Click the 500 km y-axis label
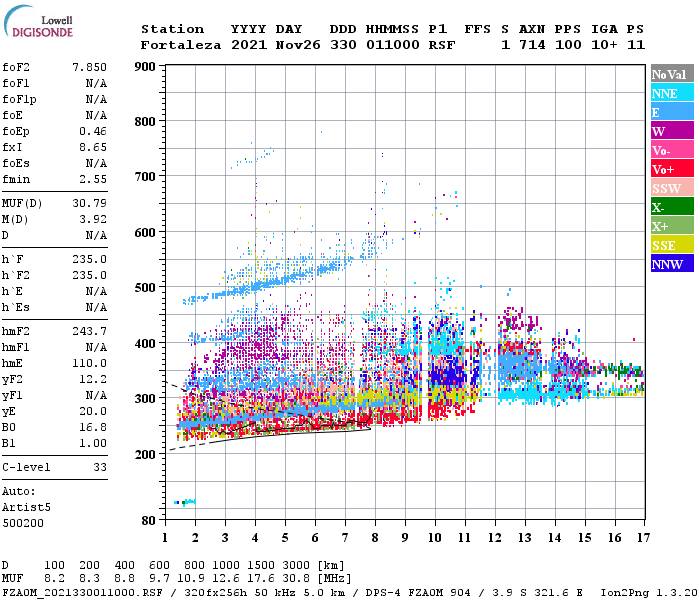Viewport: 700px width, 600px height. 145,288
